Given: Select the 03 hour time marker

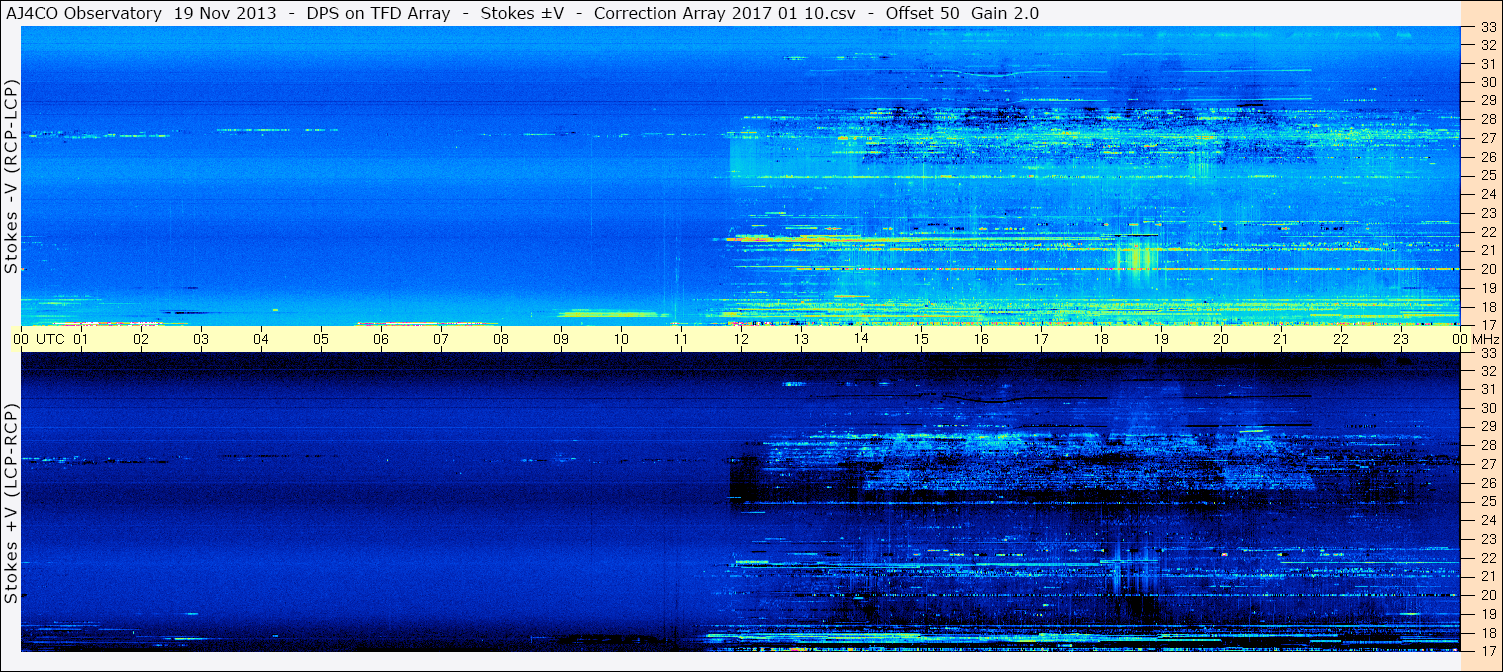Looking at the screenshot, I should point(201,339).
